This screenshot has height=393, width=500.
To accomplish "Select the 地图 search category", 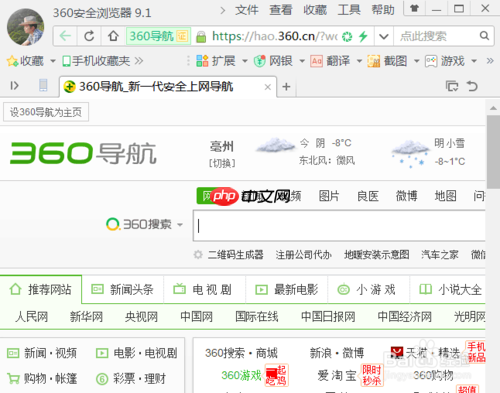I will (445, 196).
